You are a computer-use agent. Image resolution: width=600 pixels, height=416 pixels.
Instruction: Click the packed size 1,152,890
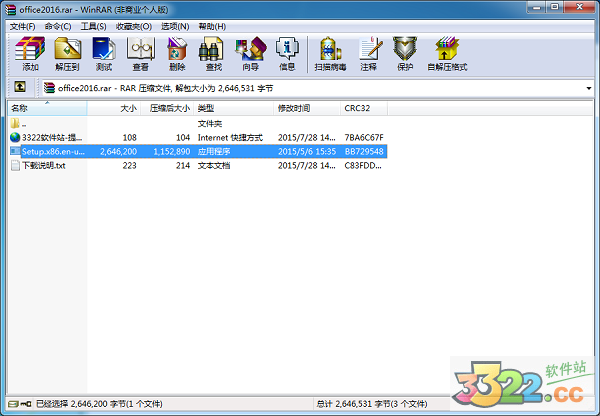(171, 152)
